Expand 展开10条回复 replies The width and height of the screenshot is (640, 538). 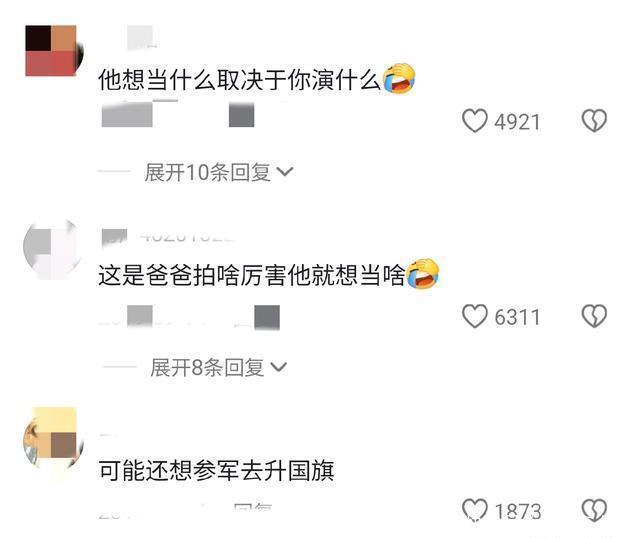(x=219, y=172)
